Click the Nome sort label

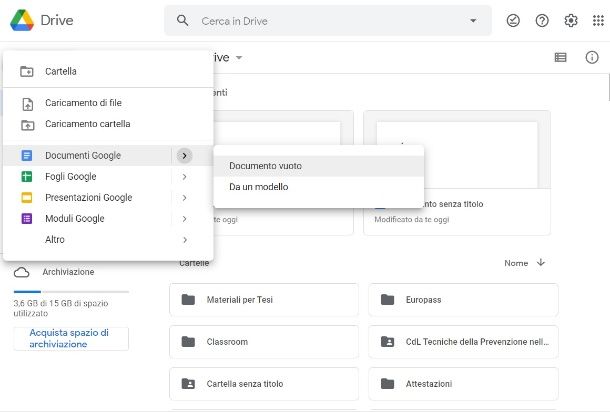pos(516,263)
